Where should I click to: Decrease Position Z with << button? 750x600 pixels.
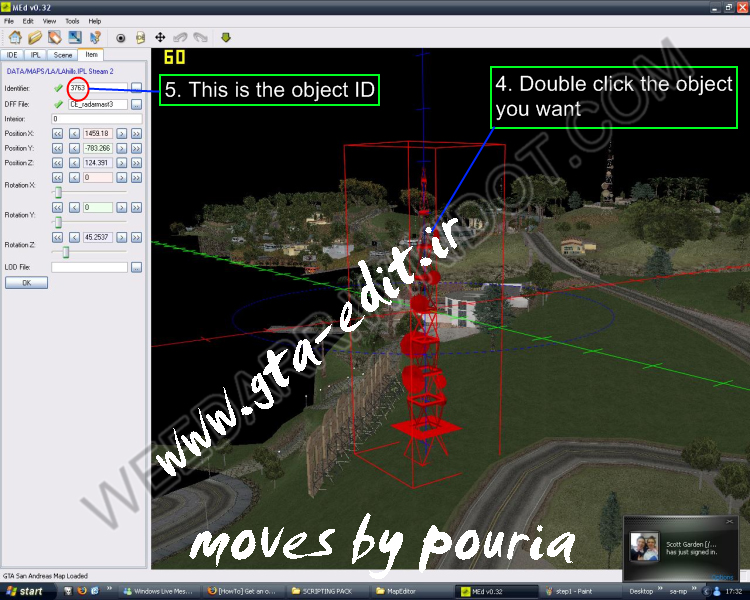click(57, 163)
